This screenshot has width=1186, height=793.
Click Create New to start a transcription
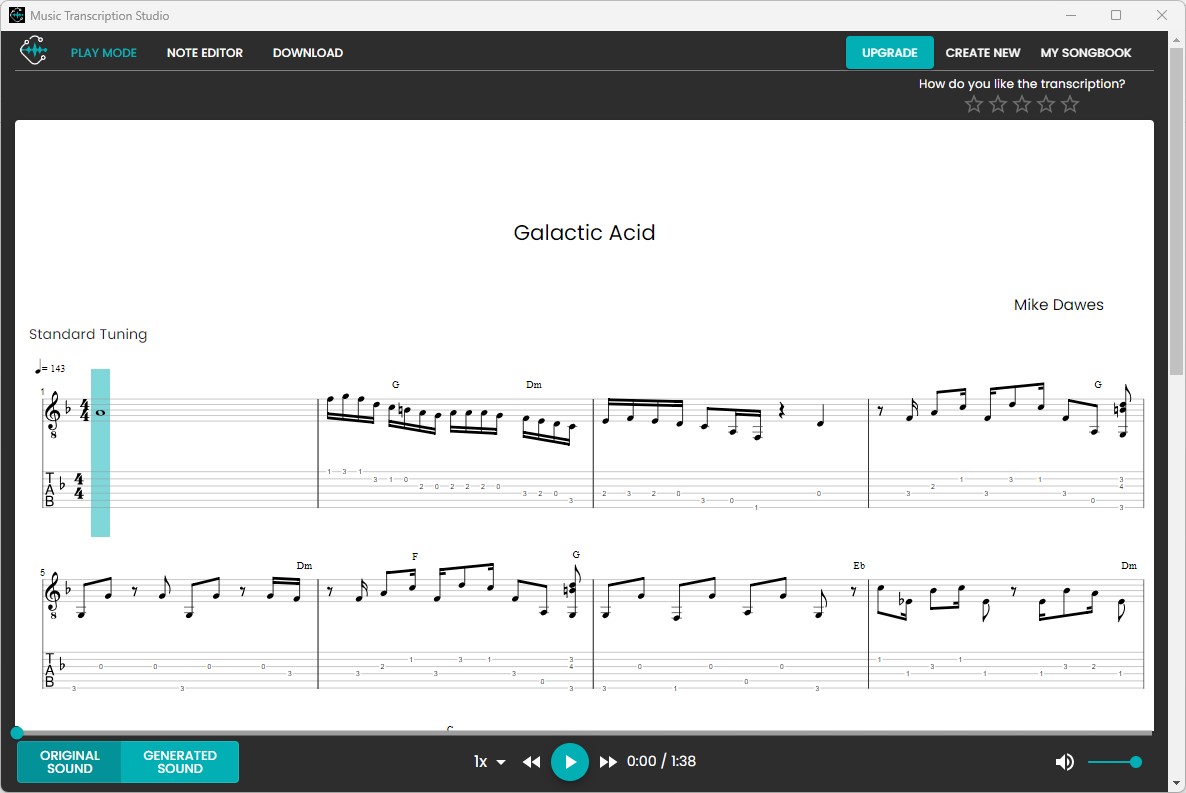(x=983, y=52)
